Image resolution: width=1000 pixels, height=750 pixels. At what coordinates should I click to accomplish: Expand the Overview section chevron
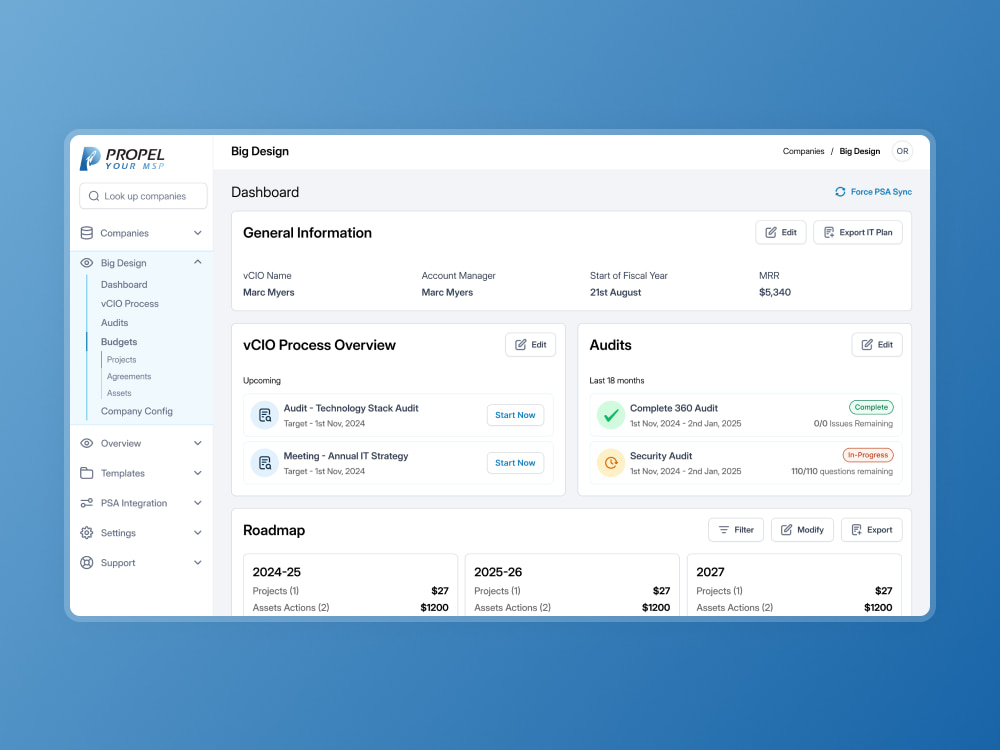pyautogui.click(x=198, y=443)
